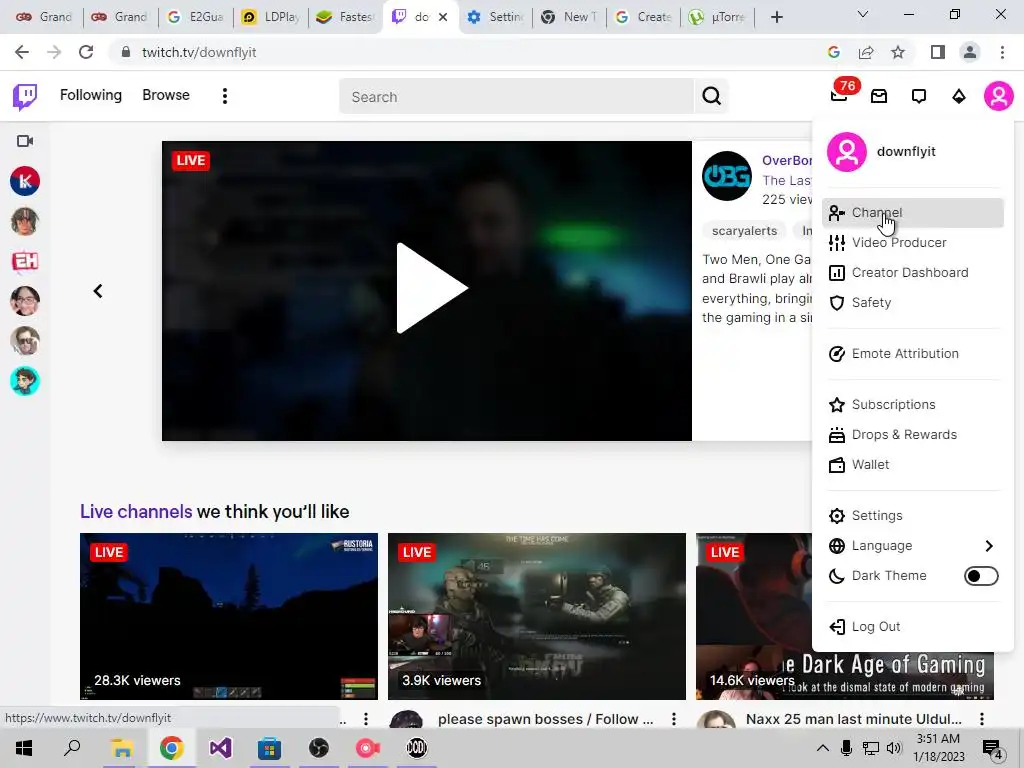
Task: Open the 3.9K viewers stream thumbnail
Action: 537,616
